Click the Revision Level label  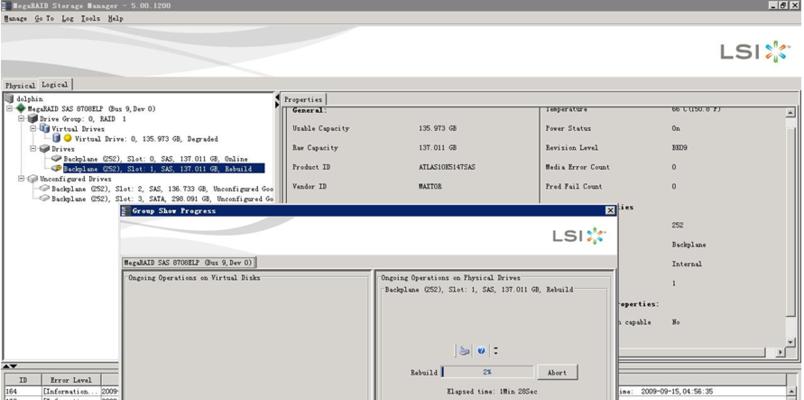pyautogui.click(x=570, y=148)
